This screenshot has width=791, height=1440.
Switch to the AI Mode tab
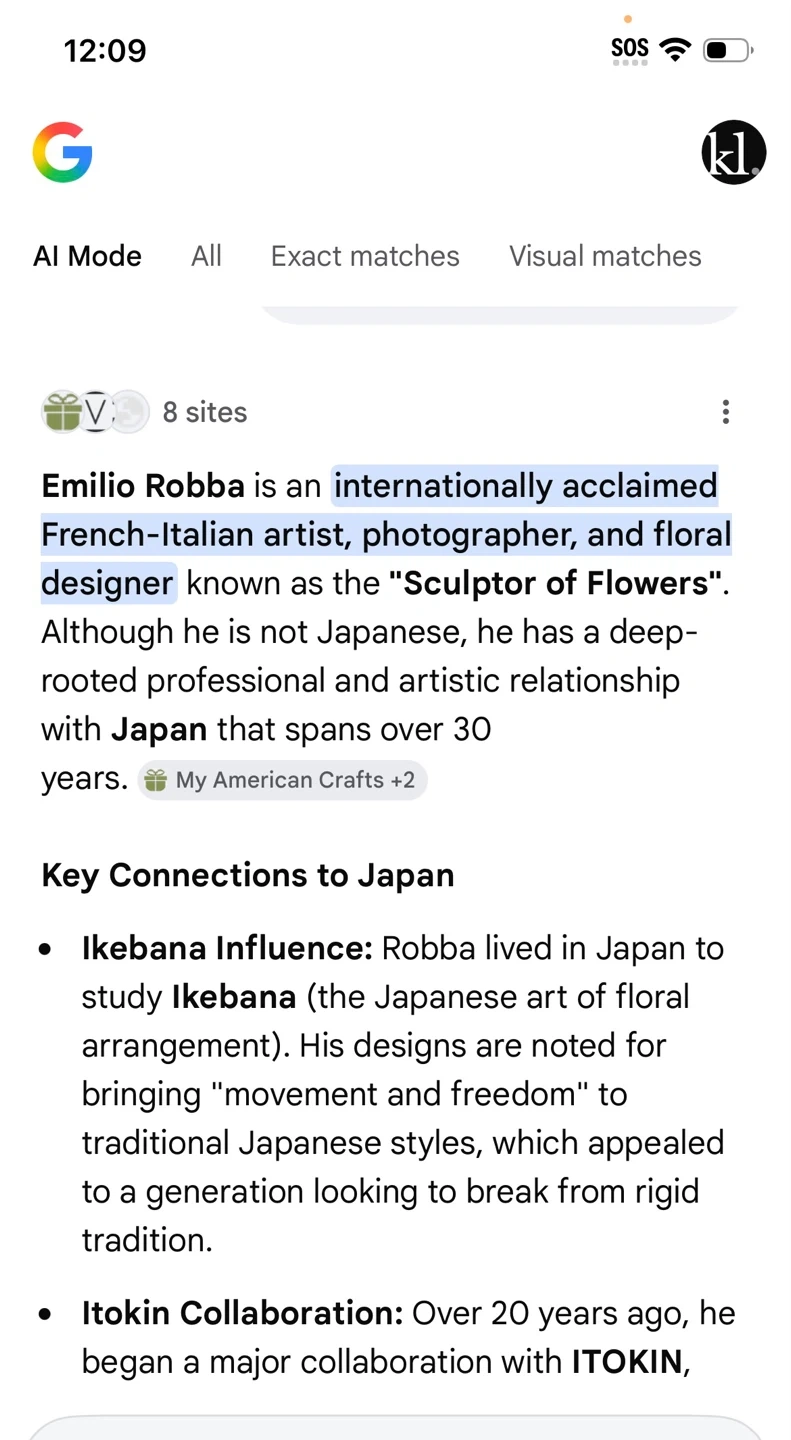tap(88, 256)
